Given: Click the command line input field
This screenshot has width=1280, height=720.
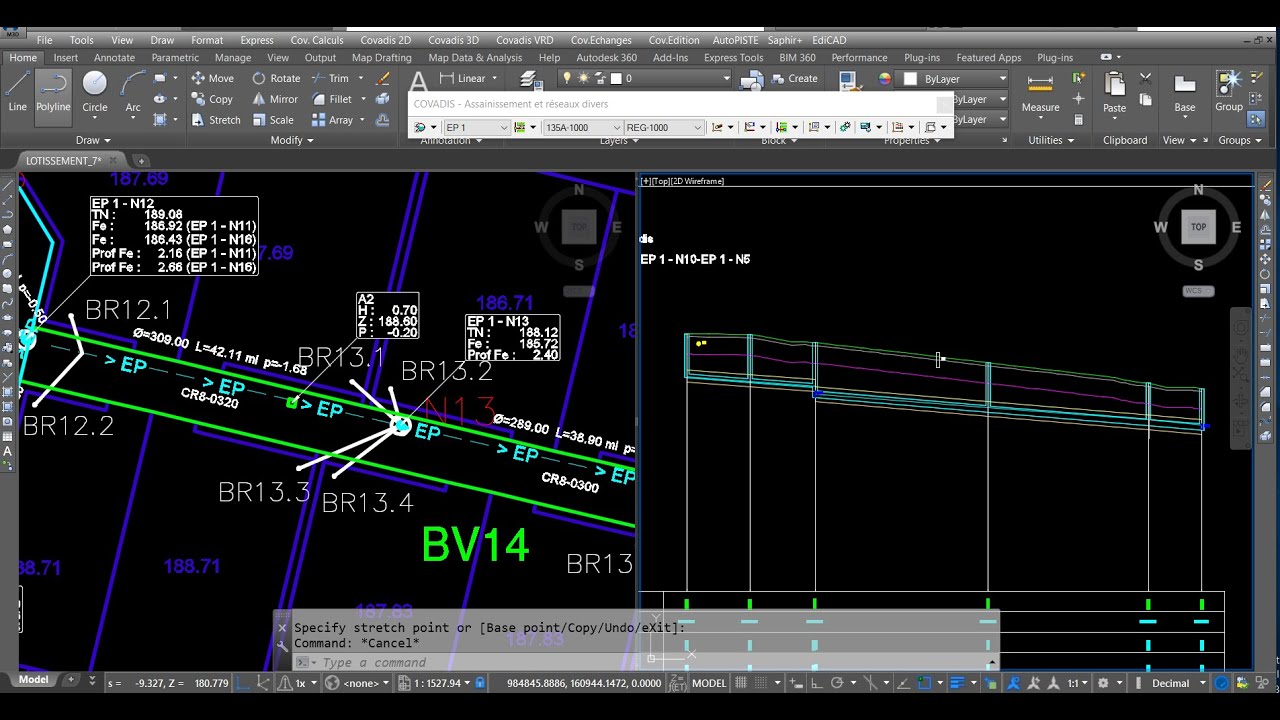Looking at the screenshot, I should click(x=640, y=662).
